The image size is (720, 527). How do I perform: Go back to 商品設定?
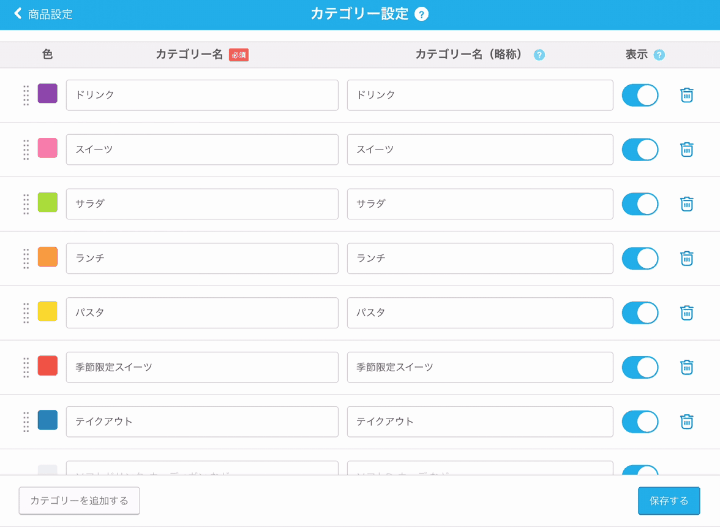coord(43,14)
